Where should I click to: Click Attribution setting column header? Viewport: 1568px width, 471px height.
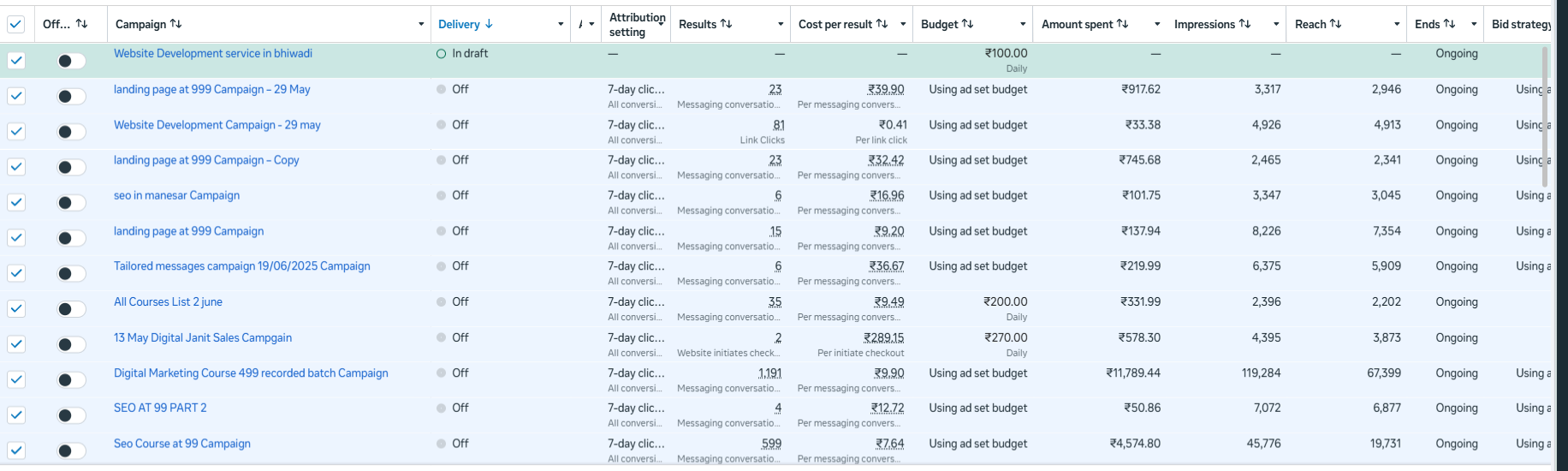click(637, 25)
